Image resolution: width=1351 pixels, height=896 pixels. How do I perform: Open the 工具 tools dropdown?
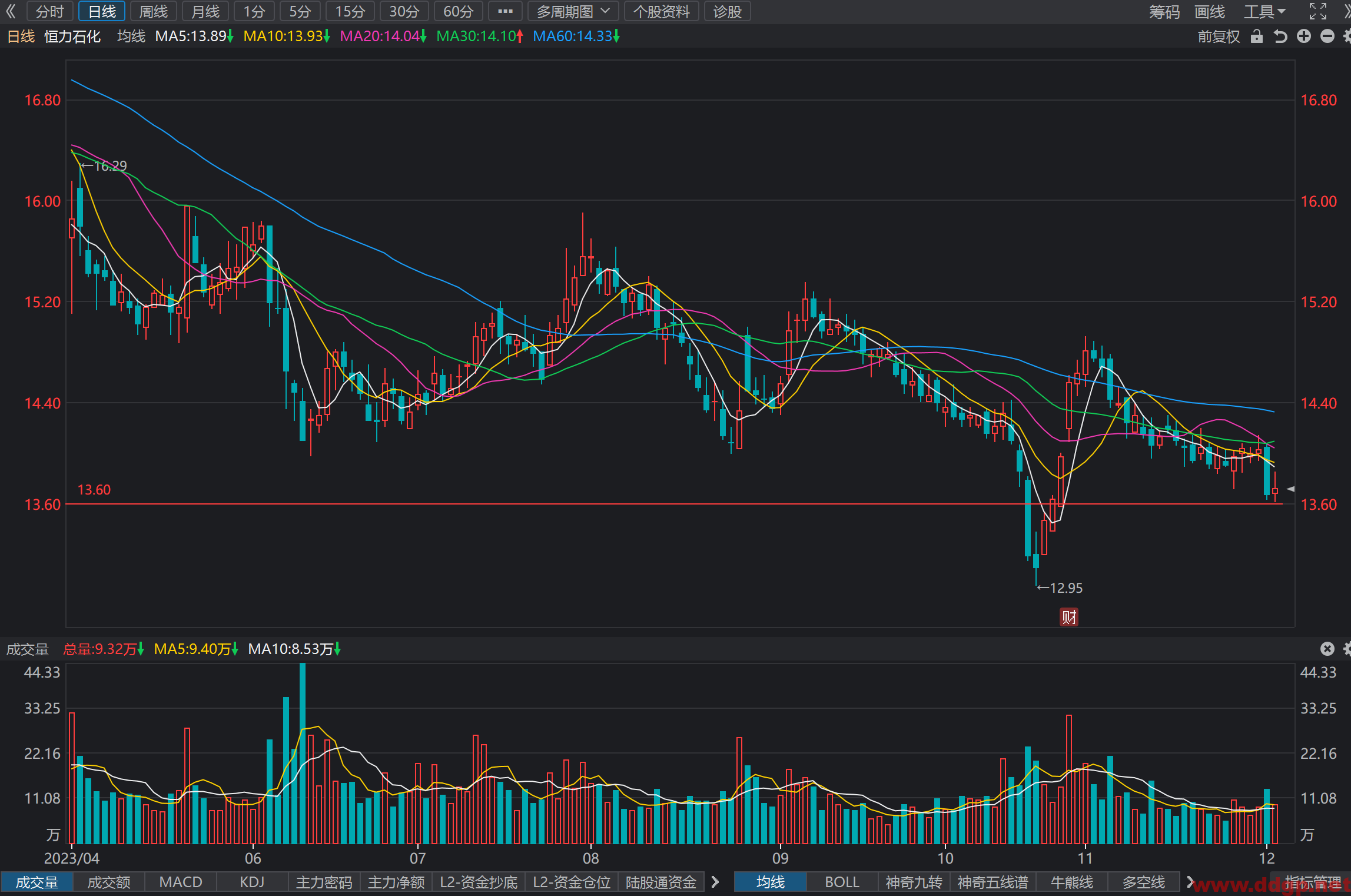click(1264, 11)
